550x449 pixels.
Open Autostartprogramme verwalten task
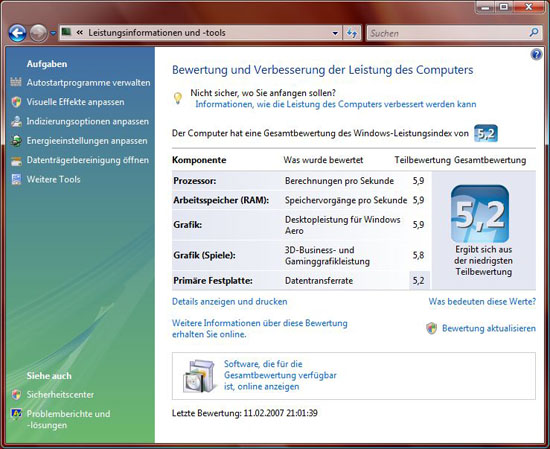click(x=88, y=83)
